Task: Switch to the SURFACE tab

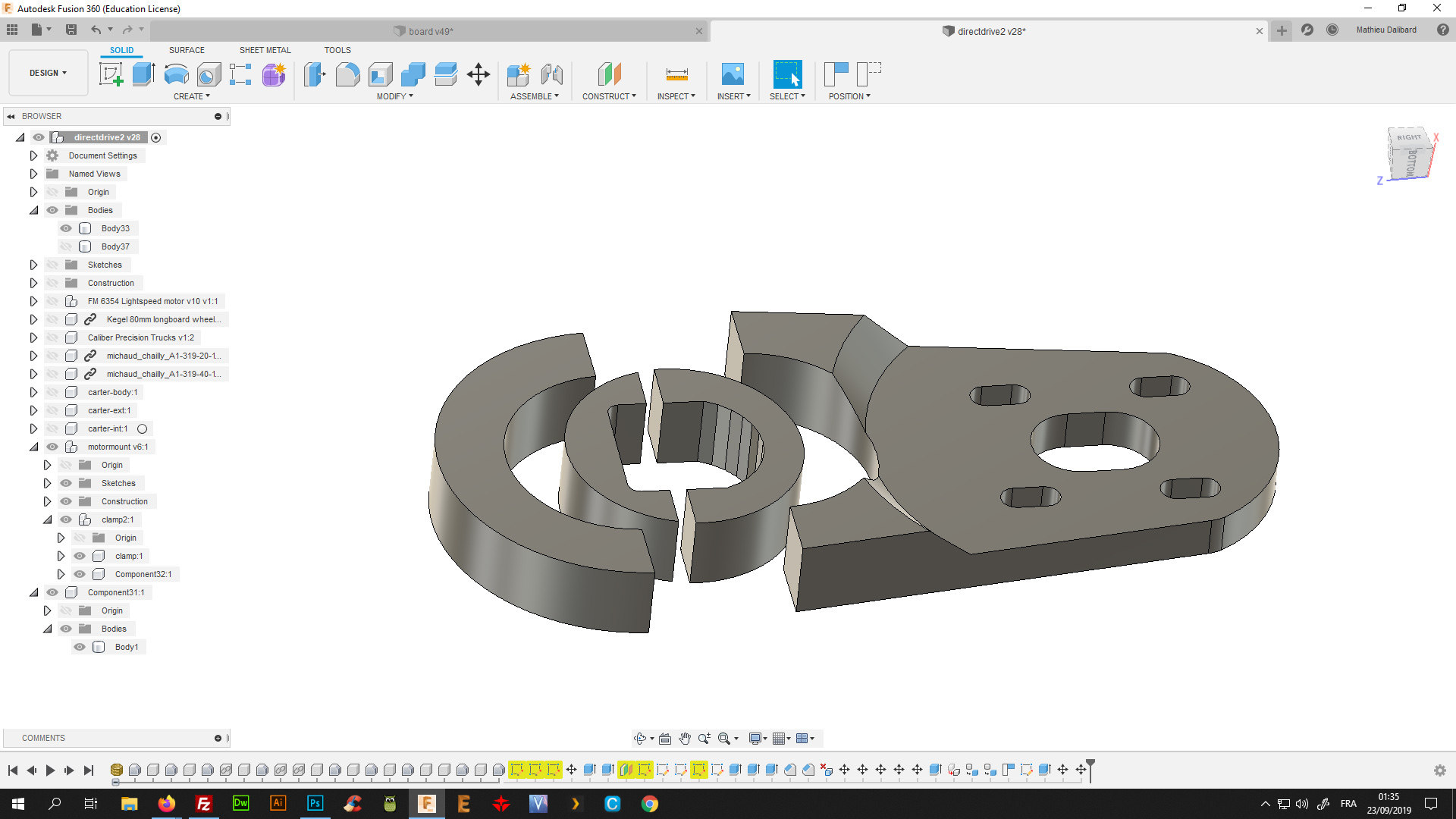Action: pyautogui.click(x=187, y=49)
